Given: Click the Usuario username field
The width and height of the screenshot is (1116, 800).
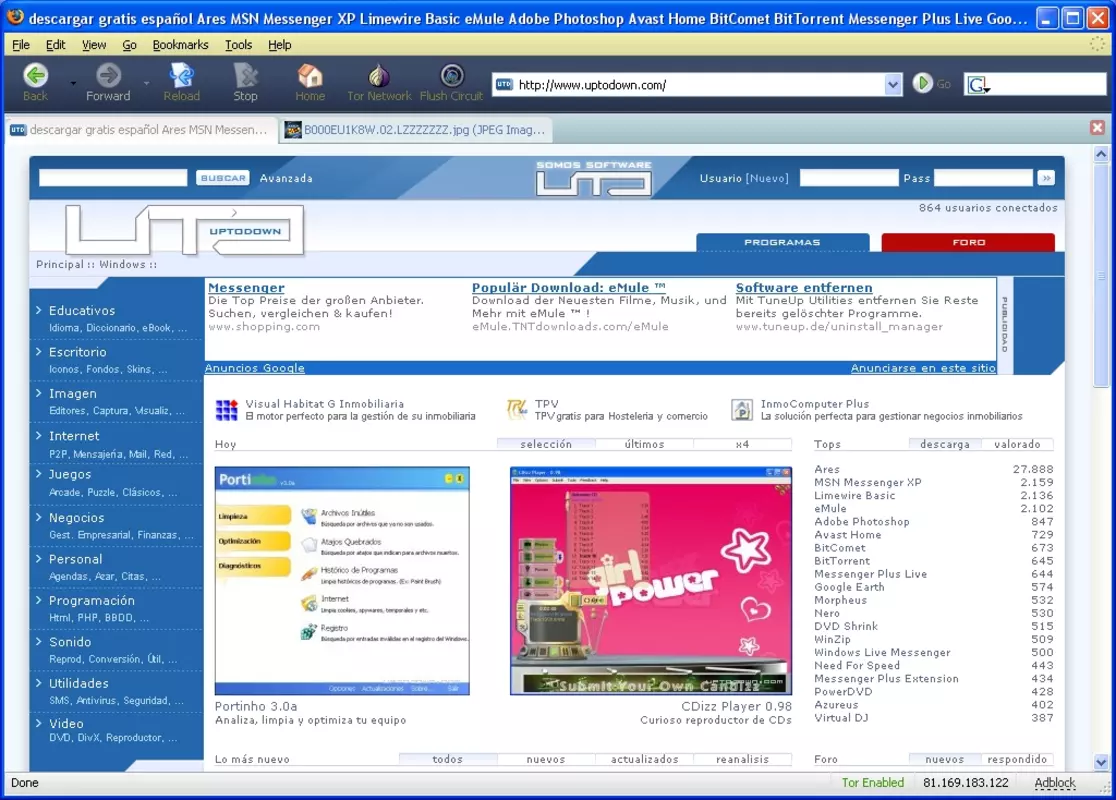Looking at the screenshot, I should click(849, 178).
